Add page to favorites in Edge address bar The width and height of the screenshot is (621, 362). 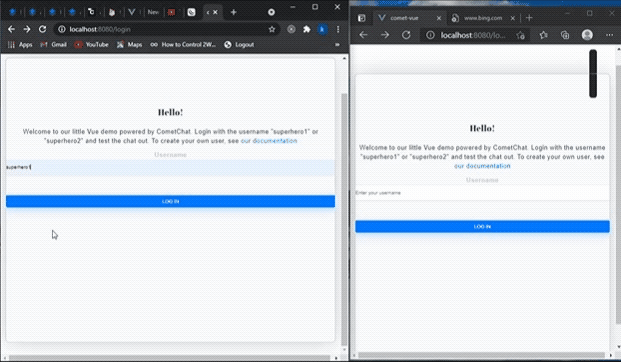tap(520, 35)
